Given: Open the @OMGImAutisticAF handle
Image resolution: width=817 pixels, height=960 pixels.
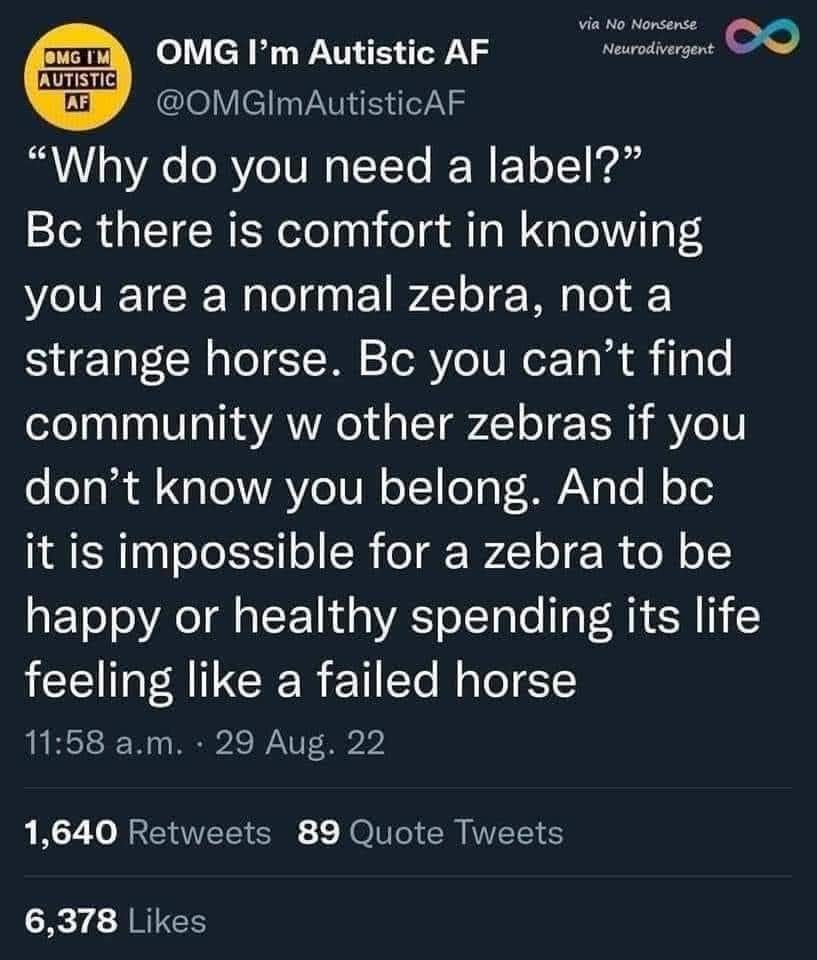Looking at the screenshot, I should point(305,102).
